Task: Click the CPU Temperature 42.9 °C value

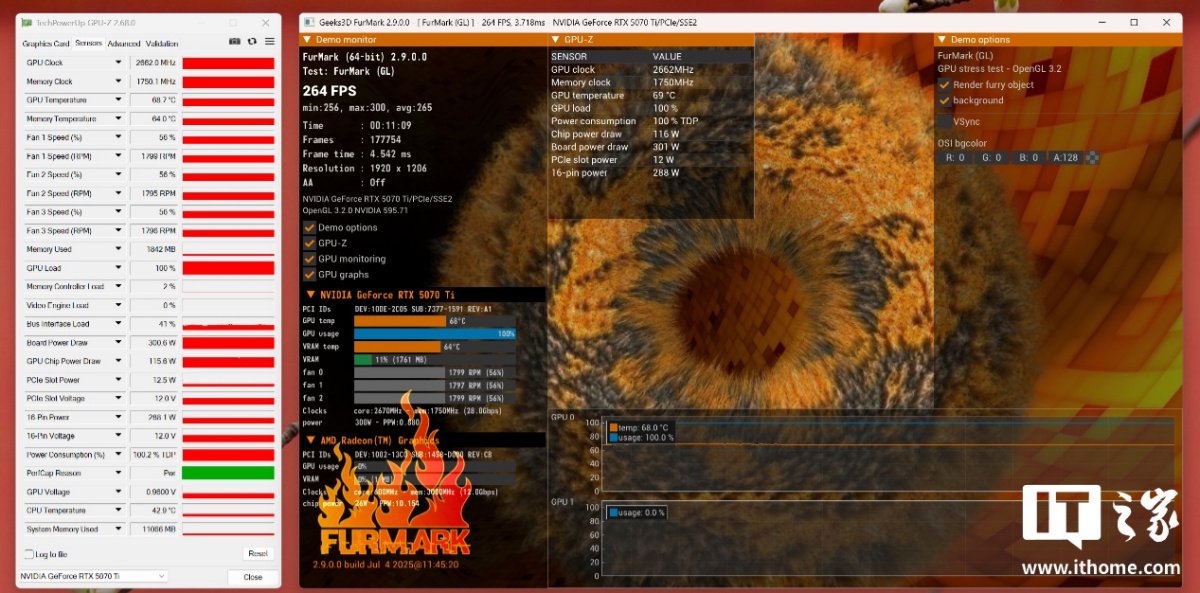Action: pos(153,510)
